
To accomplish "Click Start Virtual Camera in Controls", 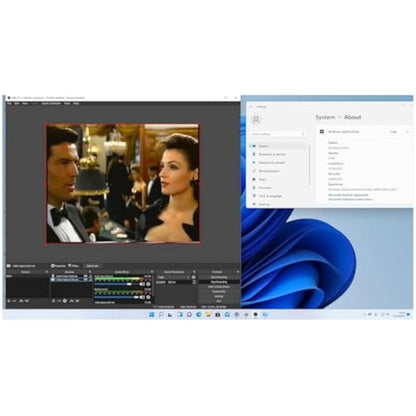I will pyautogui.click(x=219, y=287).
